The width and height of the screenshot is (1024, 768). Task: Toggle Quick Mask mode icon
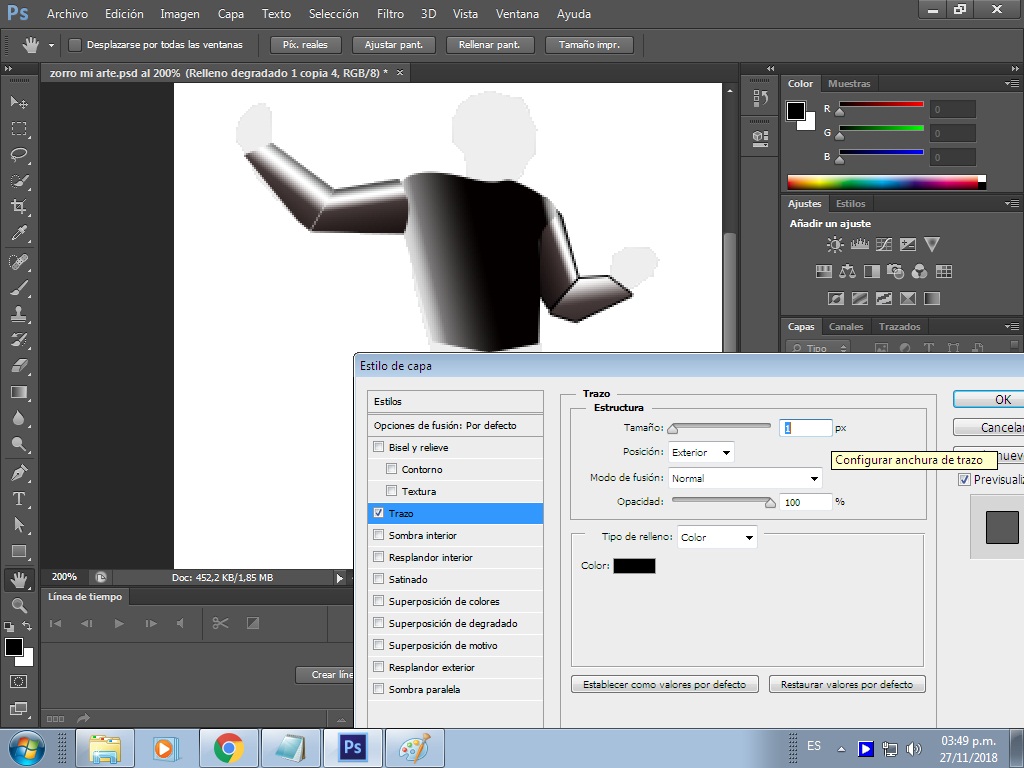click(x=19, y=682)
